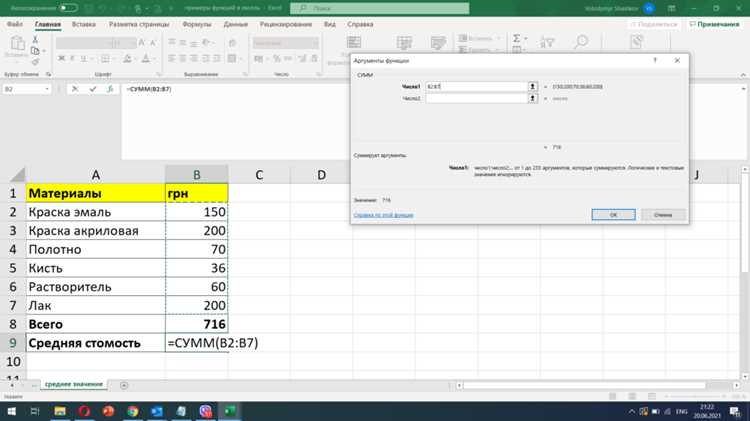Viewport: 750px width, 421px height.
Task: Toggle Italic formatting button
Action: [x=72, y=58]
